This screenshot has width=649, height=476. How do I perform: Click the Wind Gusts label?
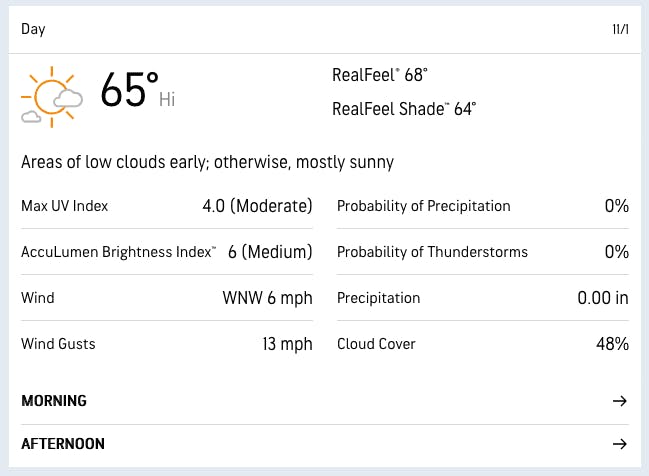[x=58, y=344]
